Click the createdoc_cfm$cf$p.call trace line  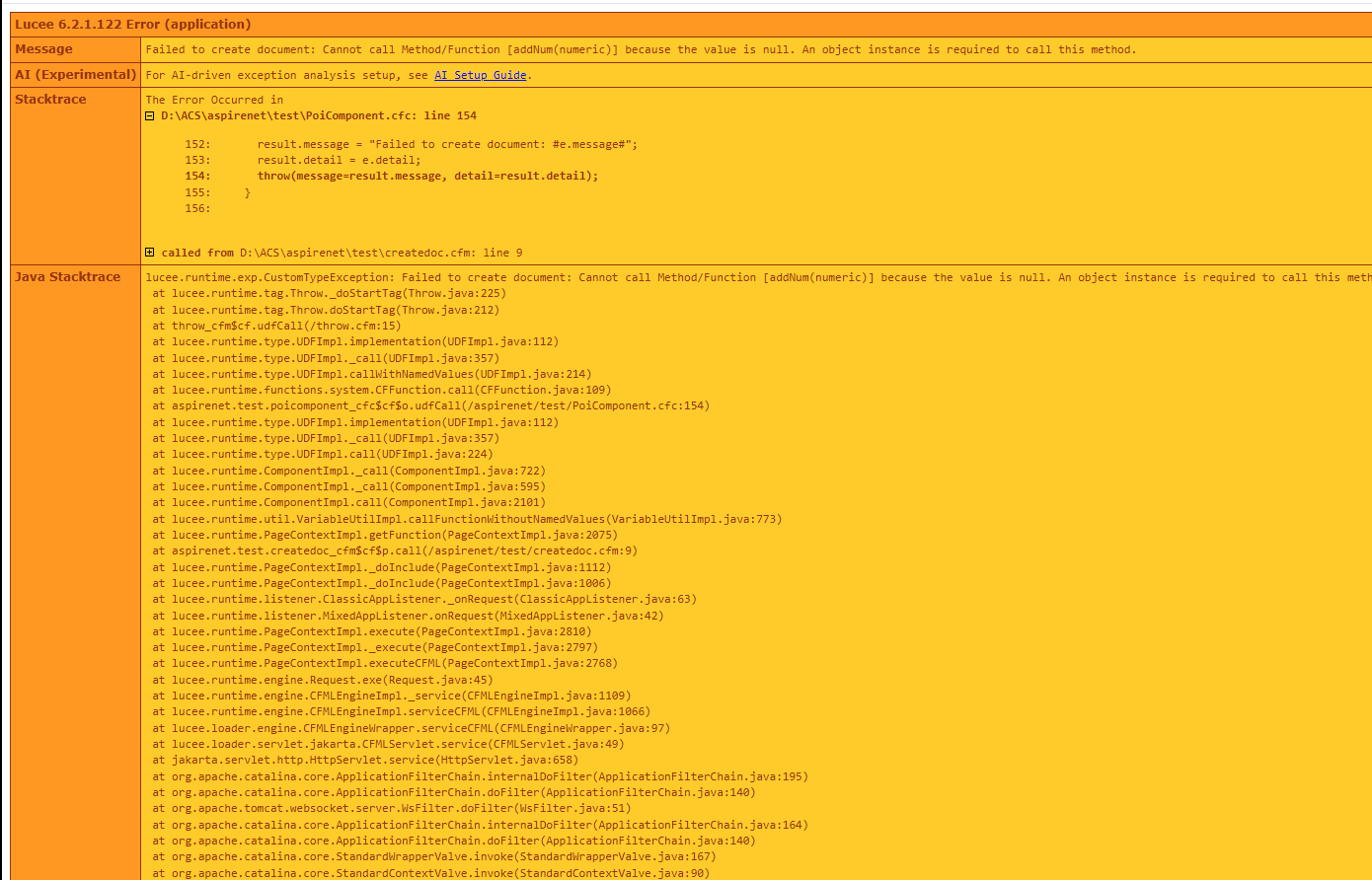(x=395, y=551)
